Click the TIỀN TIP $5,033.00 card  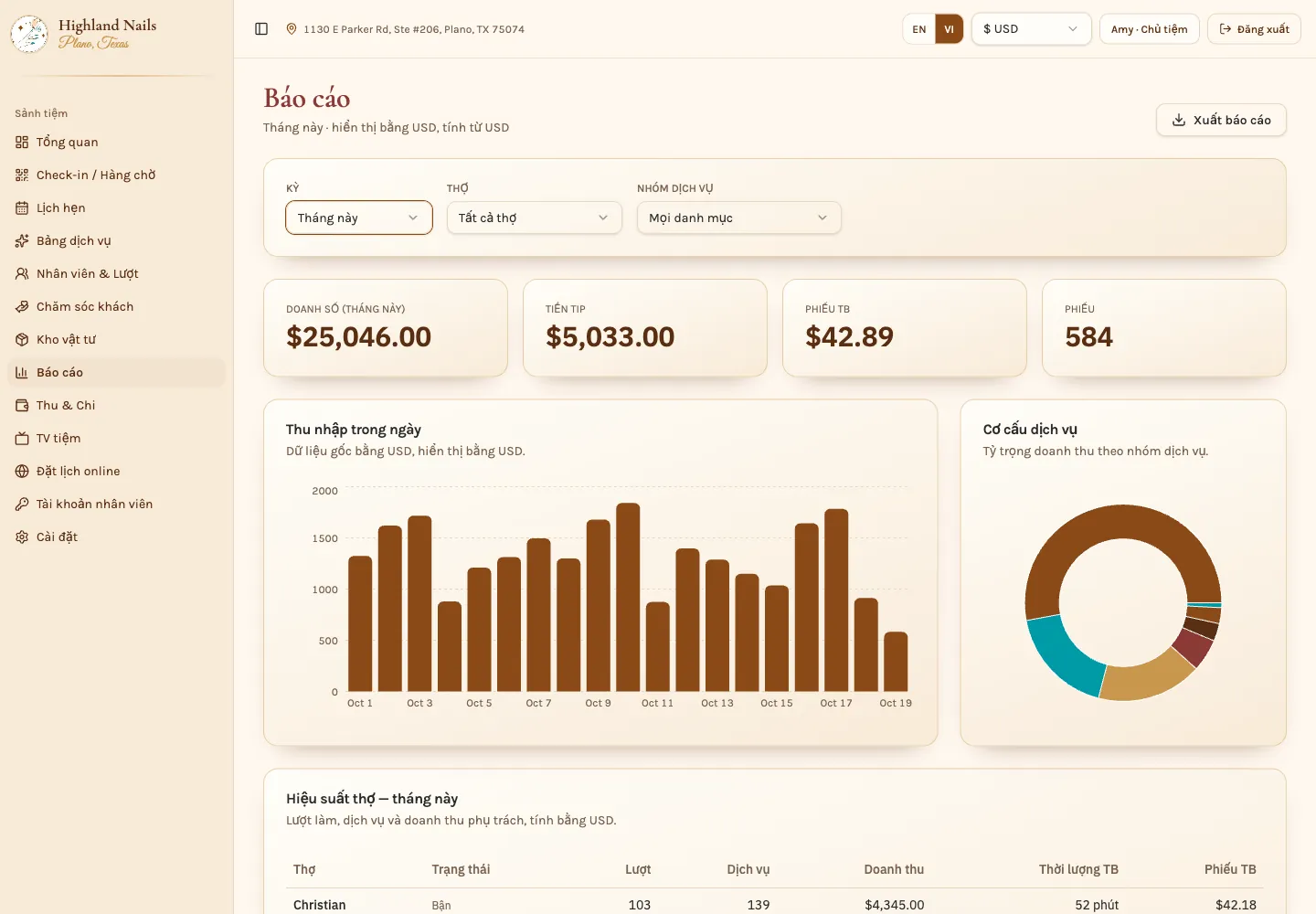click(x=645, y=327)
